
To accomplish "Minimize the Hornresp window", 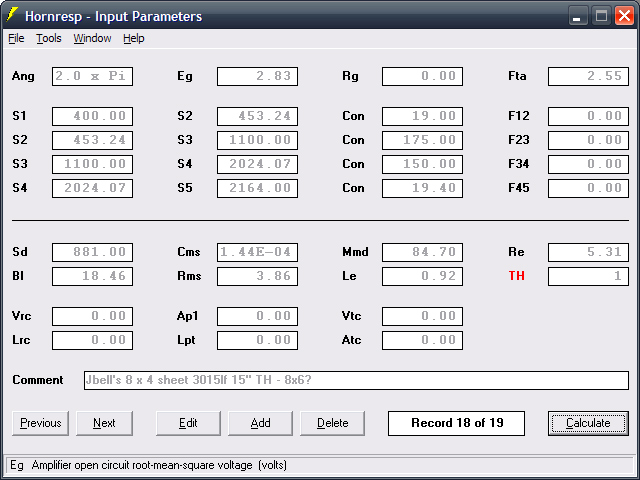I will (x=578, y=16).
